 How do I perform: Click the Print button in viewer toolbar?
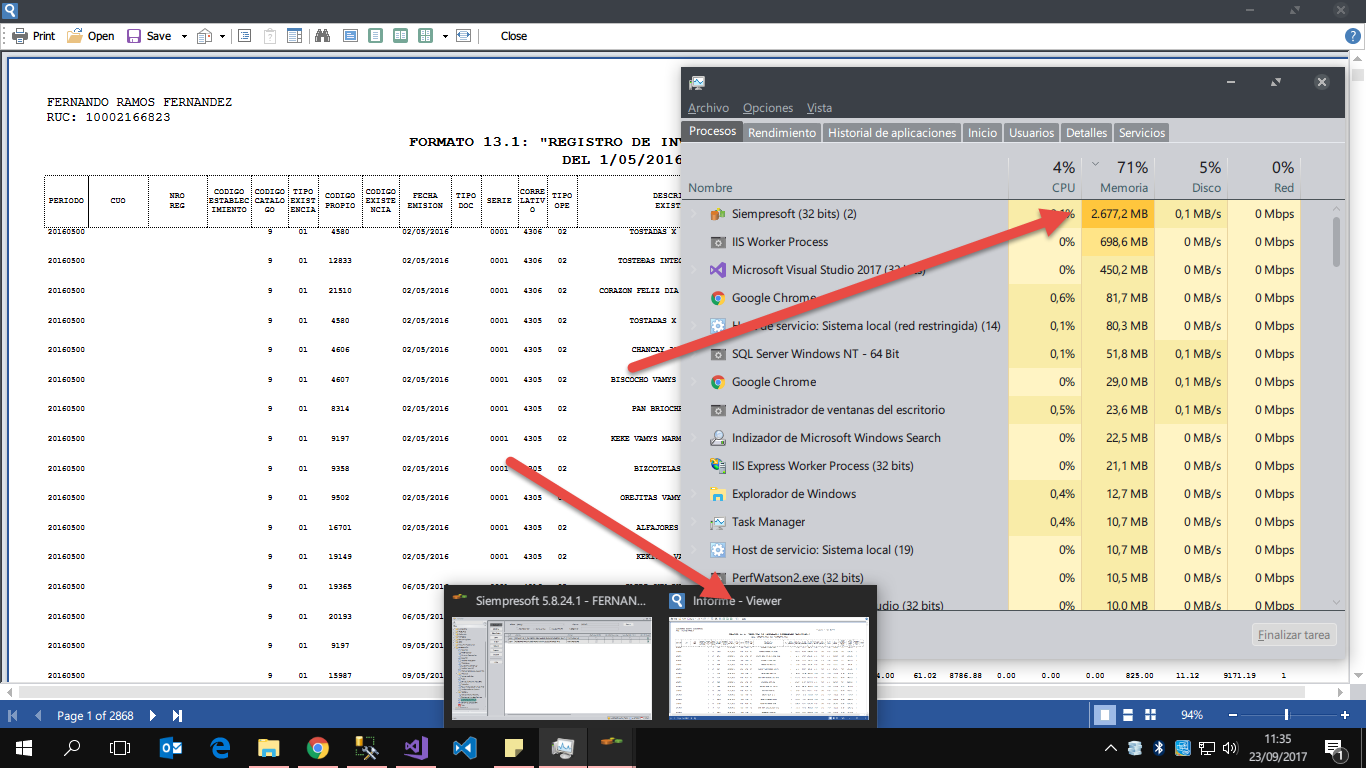click(33, 36)
